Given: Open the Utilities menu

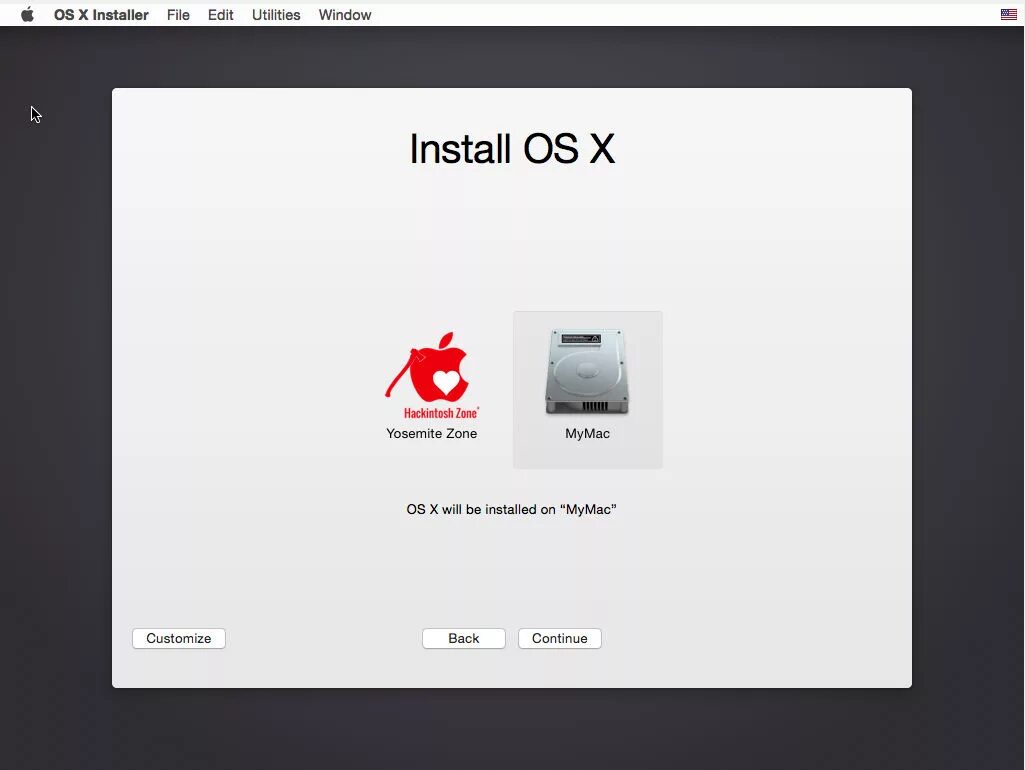Looking at the screenshot, I should pos(276,14).
